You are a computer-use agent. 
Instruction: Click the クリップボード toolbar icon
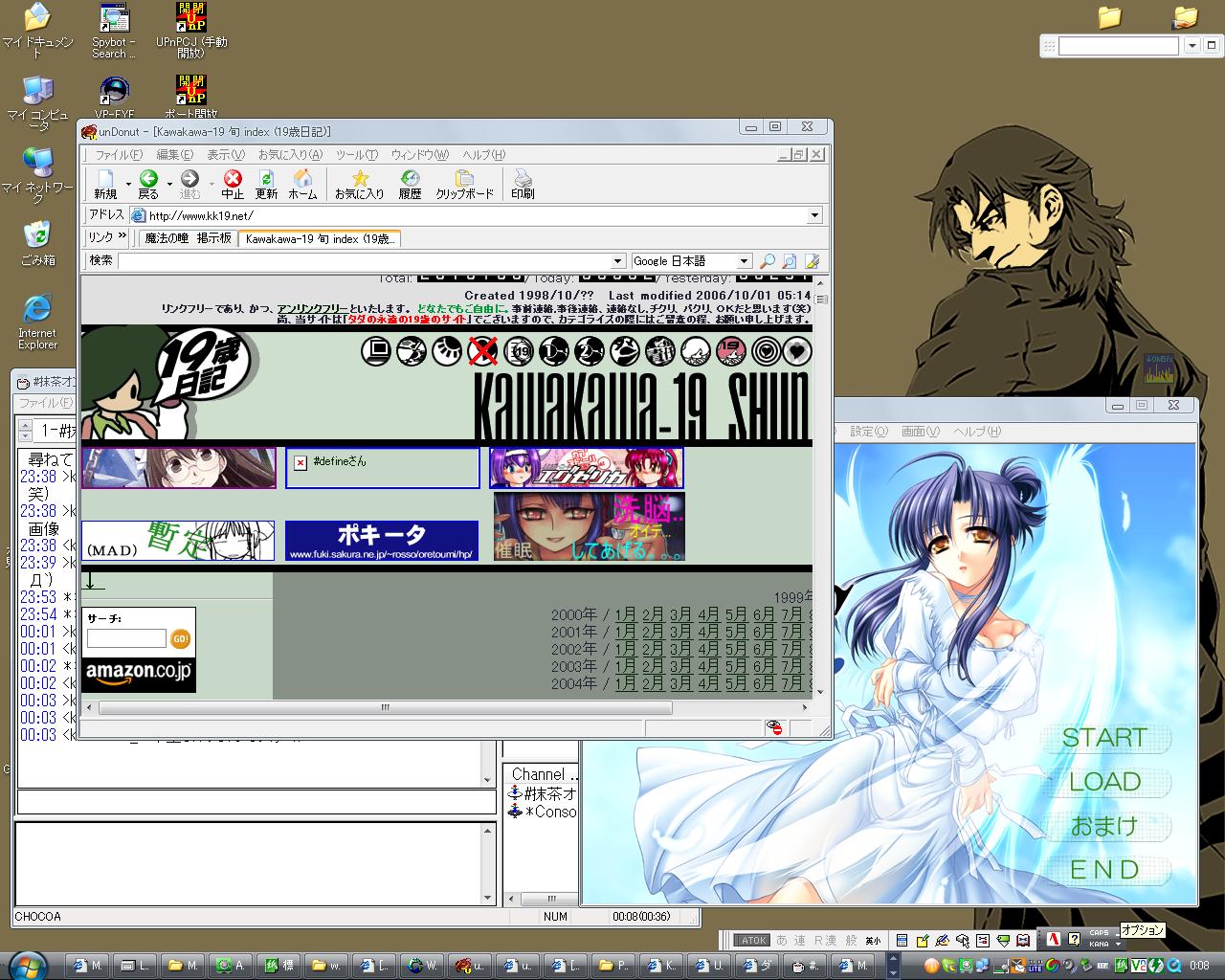click(465, 184)
